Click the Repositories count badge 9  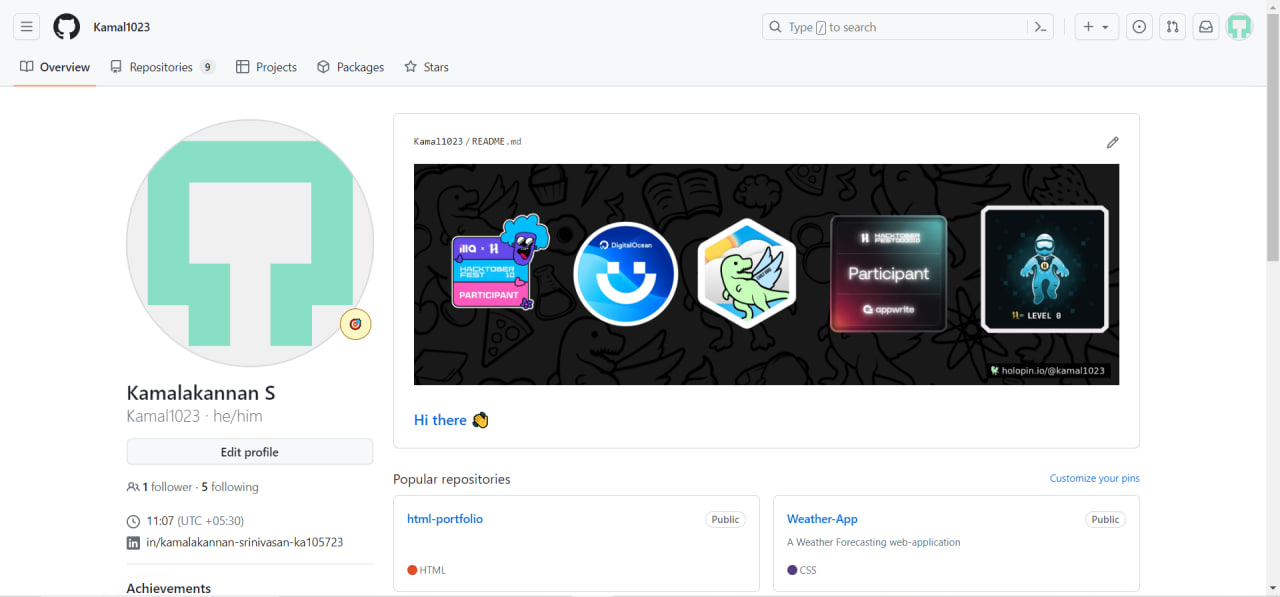click(x=207, y=67)
